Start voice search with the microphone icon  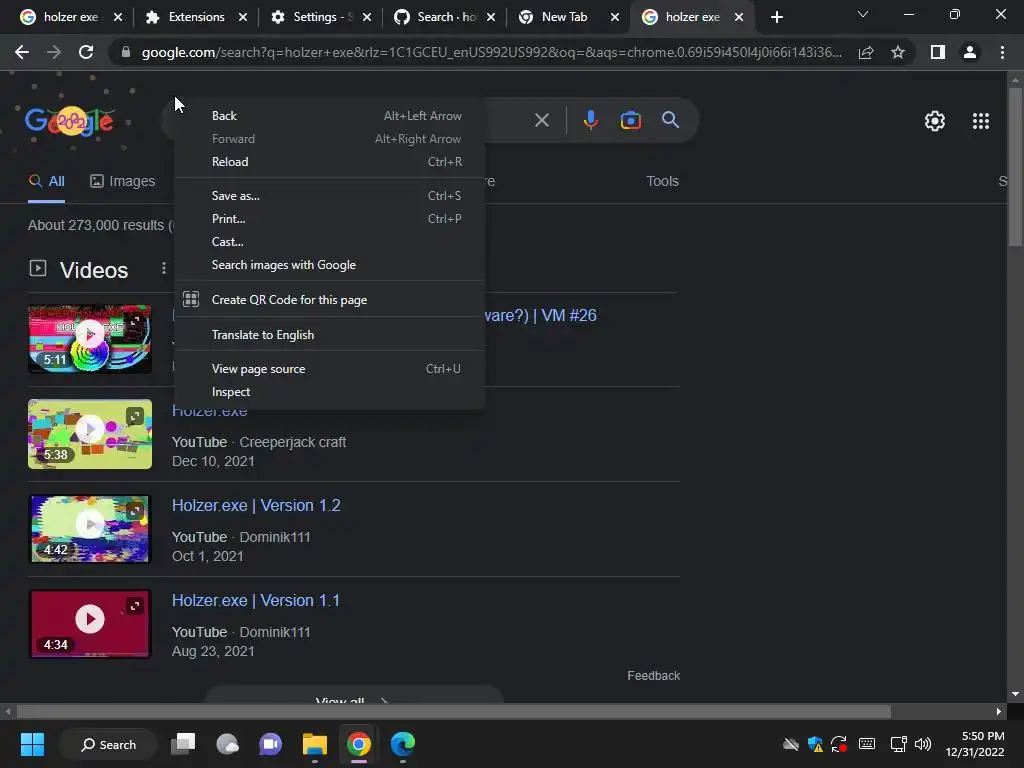[x=590, y=120]
